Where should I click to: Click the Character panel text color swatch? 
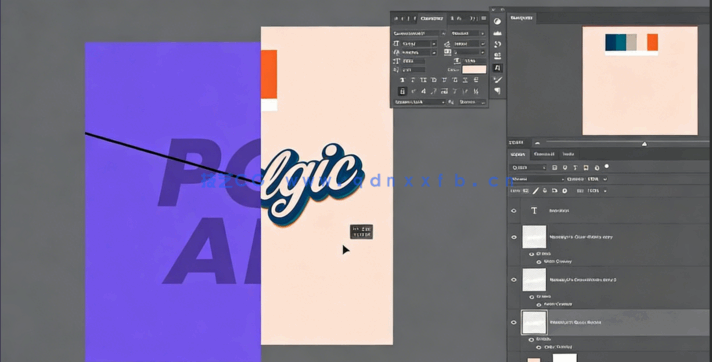[474, 69]
